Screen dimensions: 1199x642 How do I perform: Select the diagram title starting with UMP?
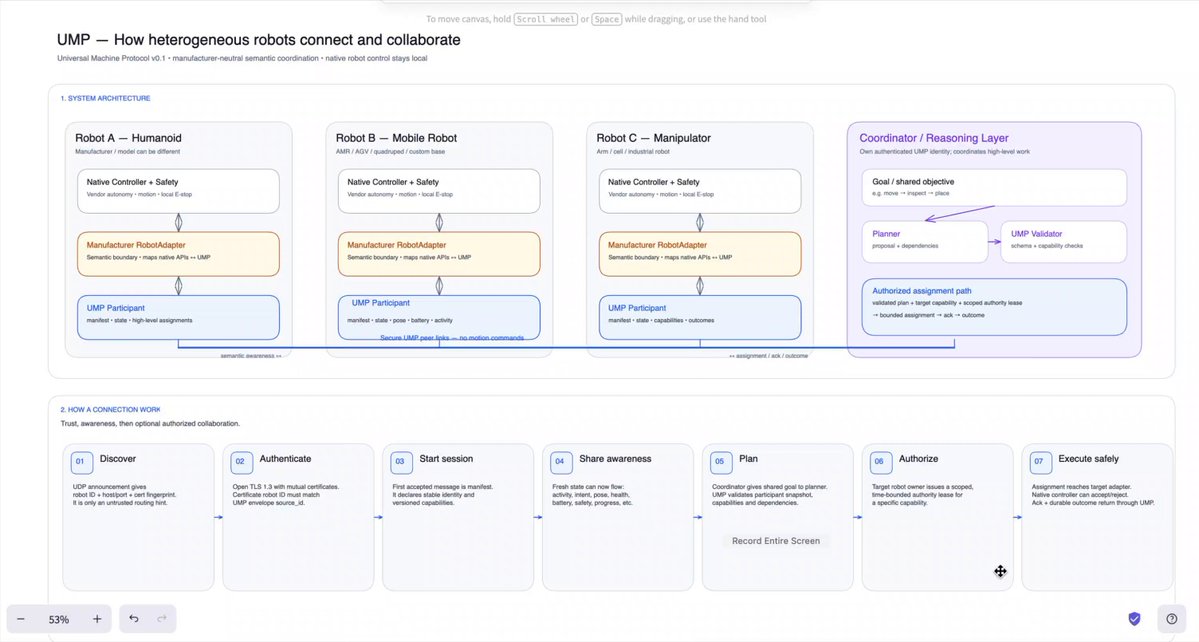point(258,40)
